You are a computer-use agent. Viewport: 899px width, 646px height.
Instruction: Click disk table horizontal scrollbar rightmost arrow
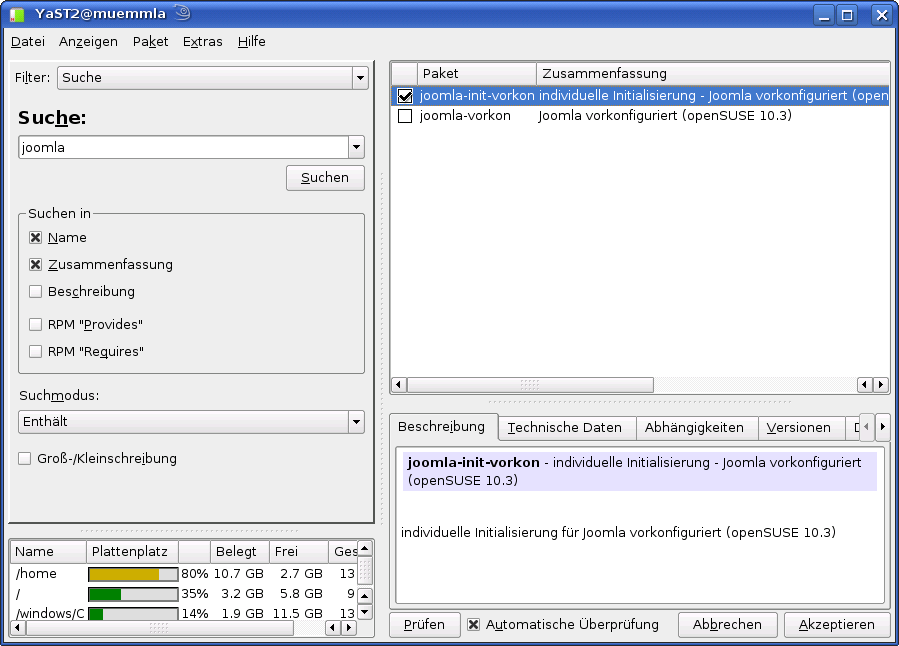tap(349, 628)
